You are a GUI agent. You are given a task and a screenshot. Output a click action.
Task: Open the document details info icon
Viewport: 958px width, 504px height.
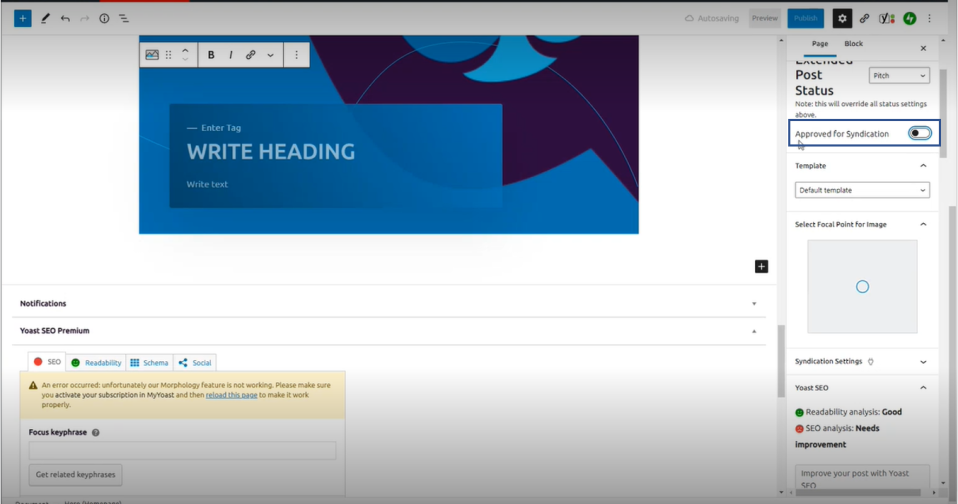click(x=104, y=18)
